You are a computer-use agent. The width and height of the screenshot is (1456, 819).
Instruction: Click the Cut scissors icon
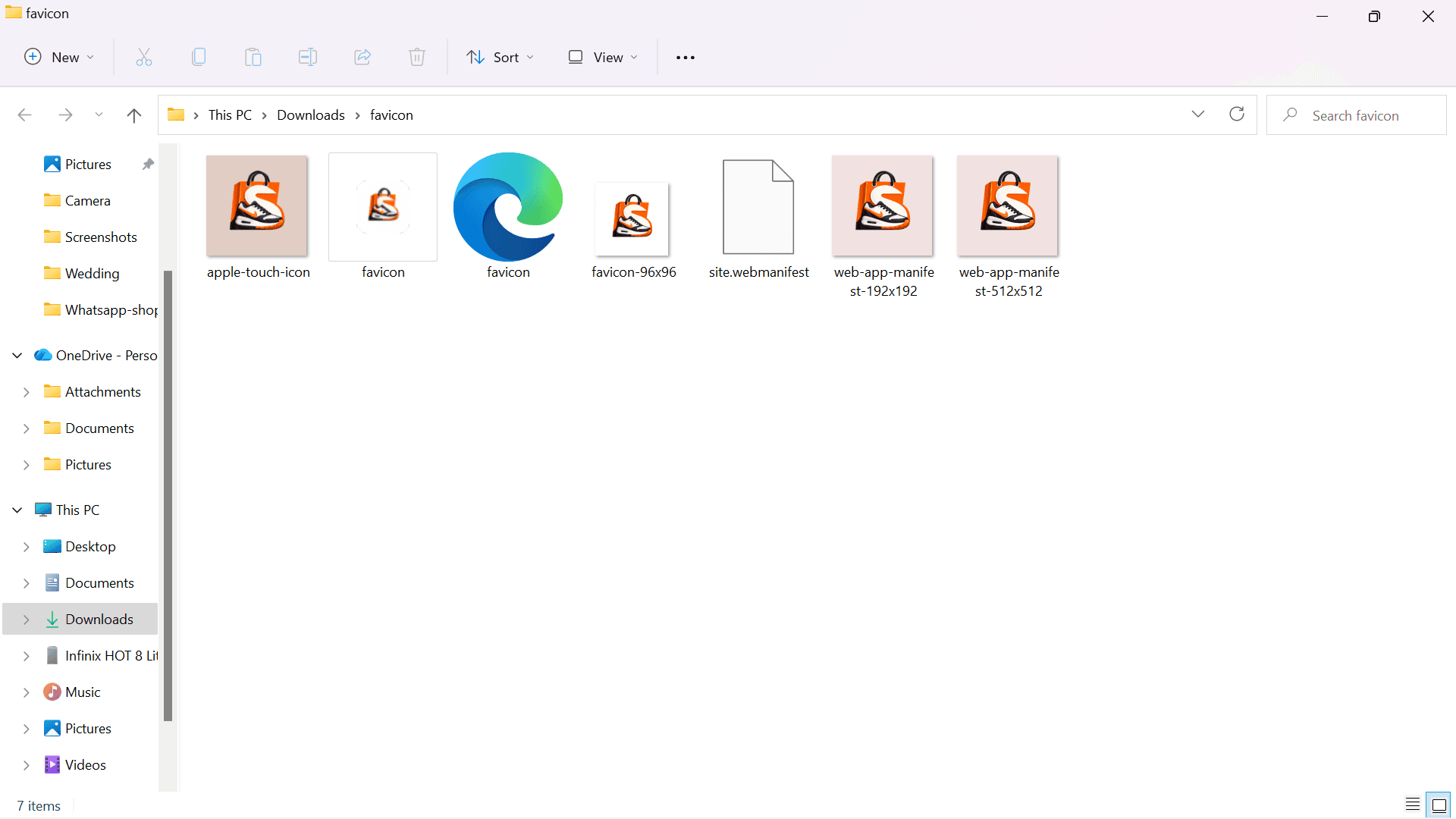(144, 57)
